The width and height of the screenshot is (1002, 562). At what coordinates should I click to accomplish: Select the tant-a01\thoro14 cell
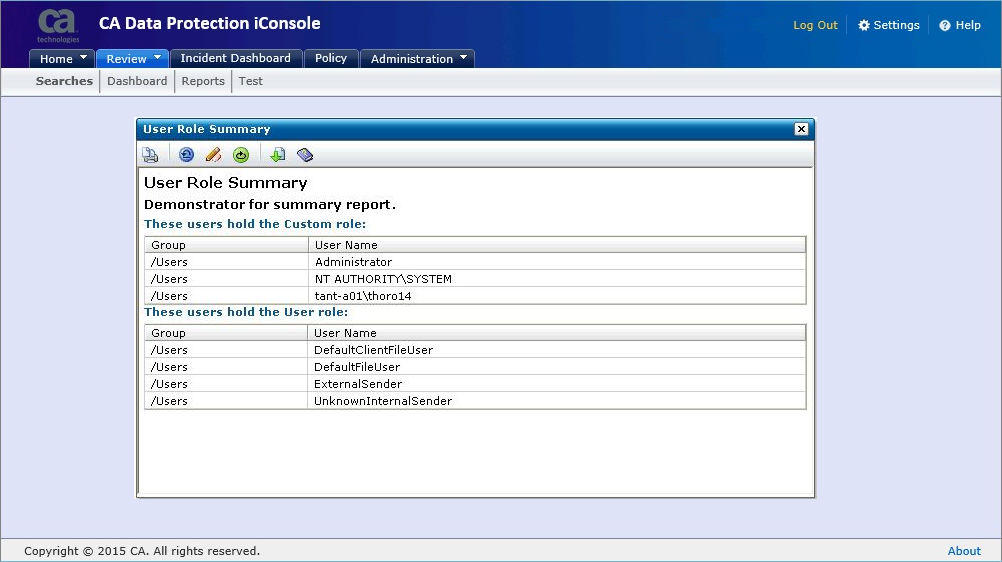557,296
